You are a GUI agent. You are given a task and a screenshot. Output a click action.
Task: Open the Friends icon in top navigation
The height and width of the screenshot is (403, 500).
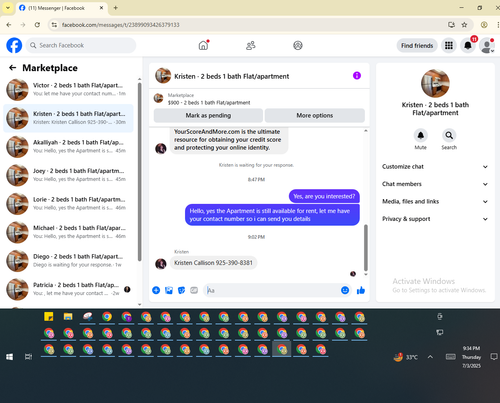251,45
